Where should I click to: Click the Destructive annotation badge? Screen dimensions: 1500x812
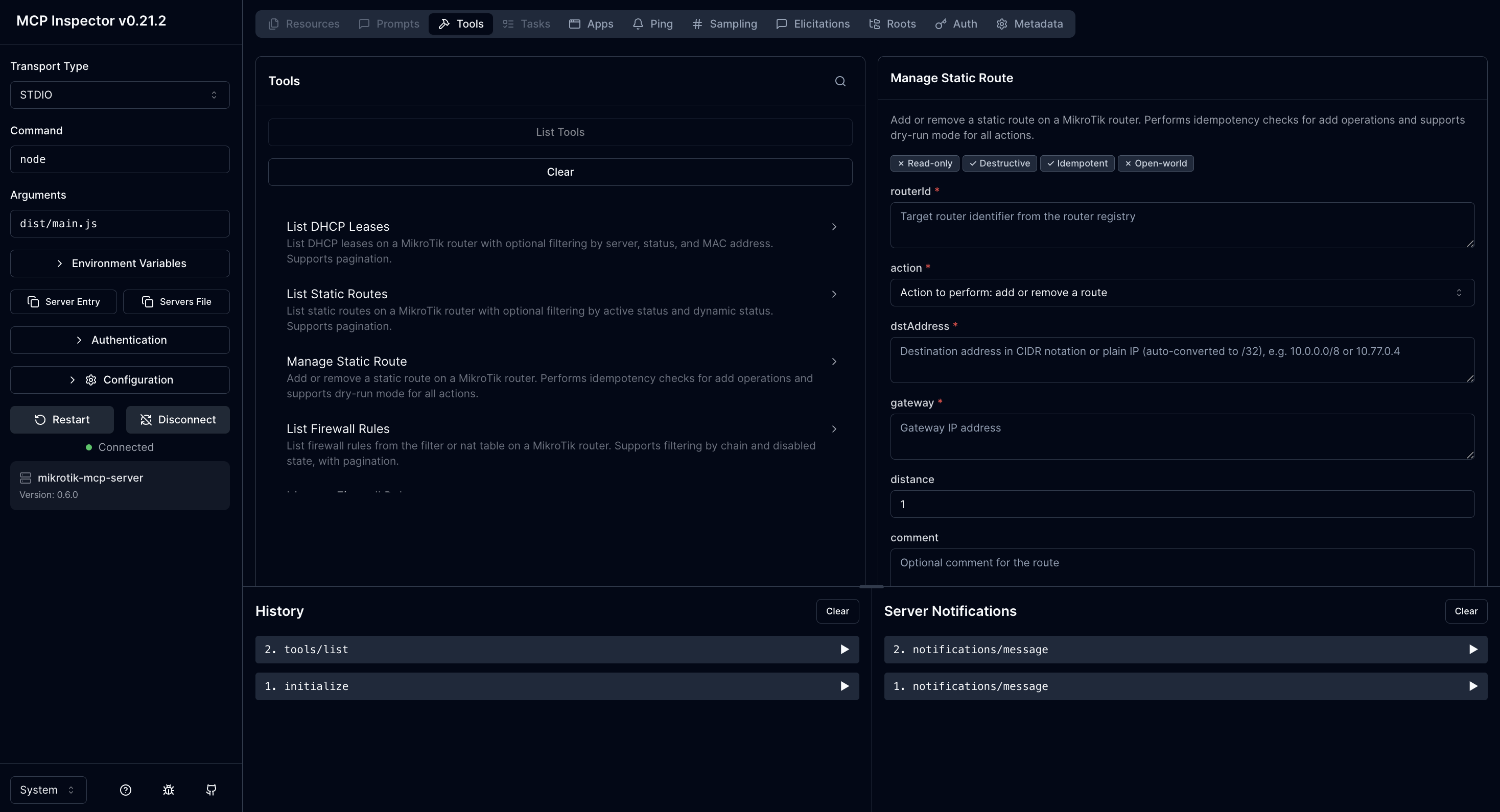pos(999,163)
